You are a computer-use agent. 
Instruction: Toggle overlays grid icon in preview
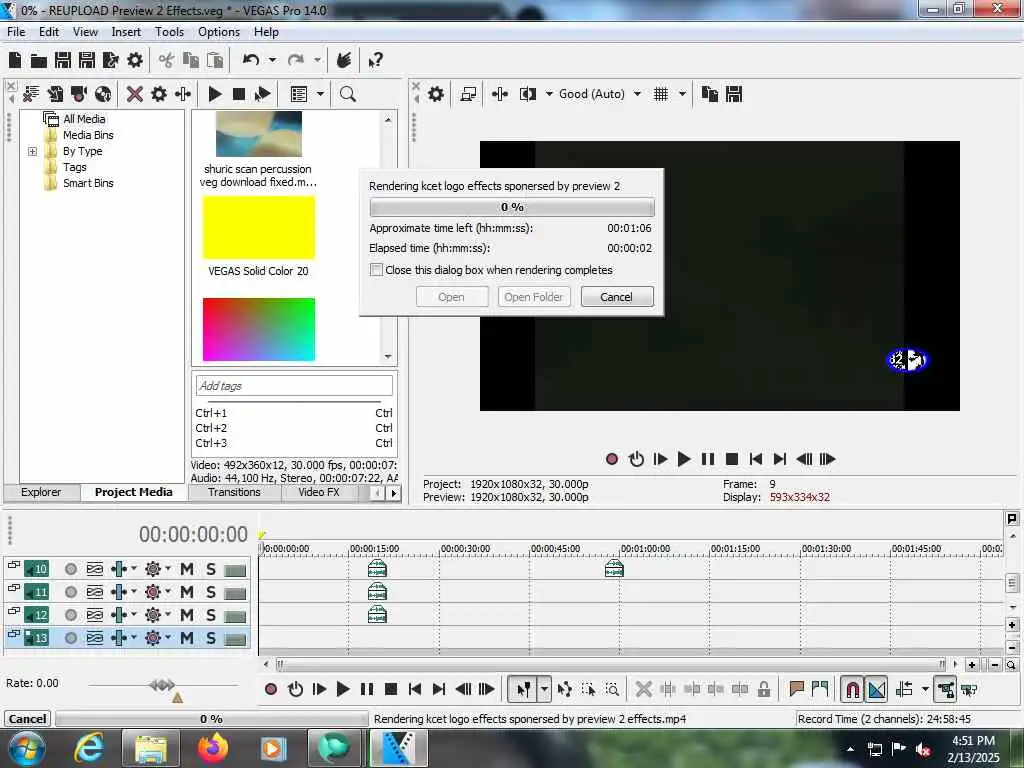pyautogui.click(x=661, y=94)
